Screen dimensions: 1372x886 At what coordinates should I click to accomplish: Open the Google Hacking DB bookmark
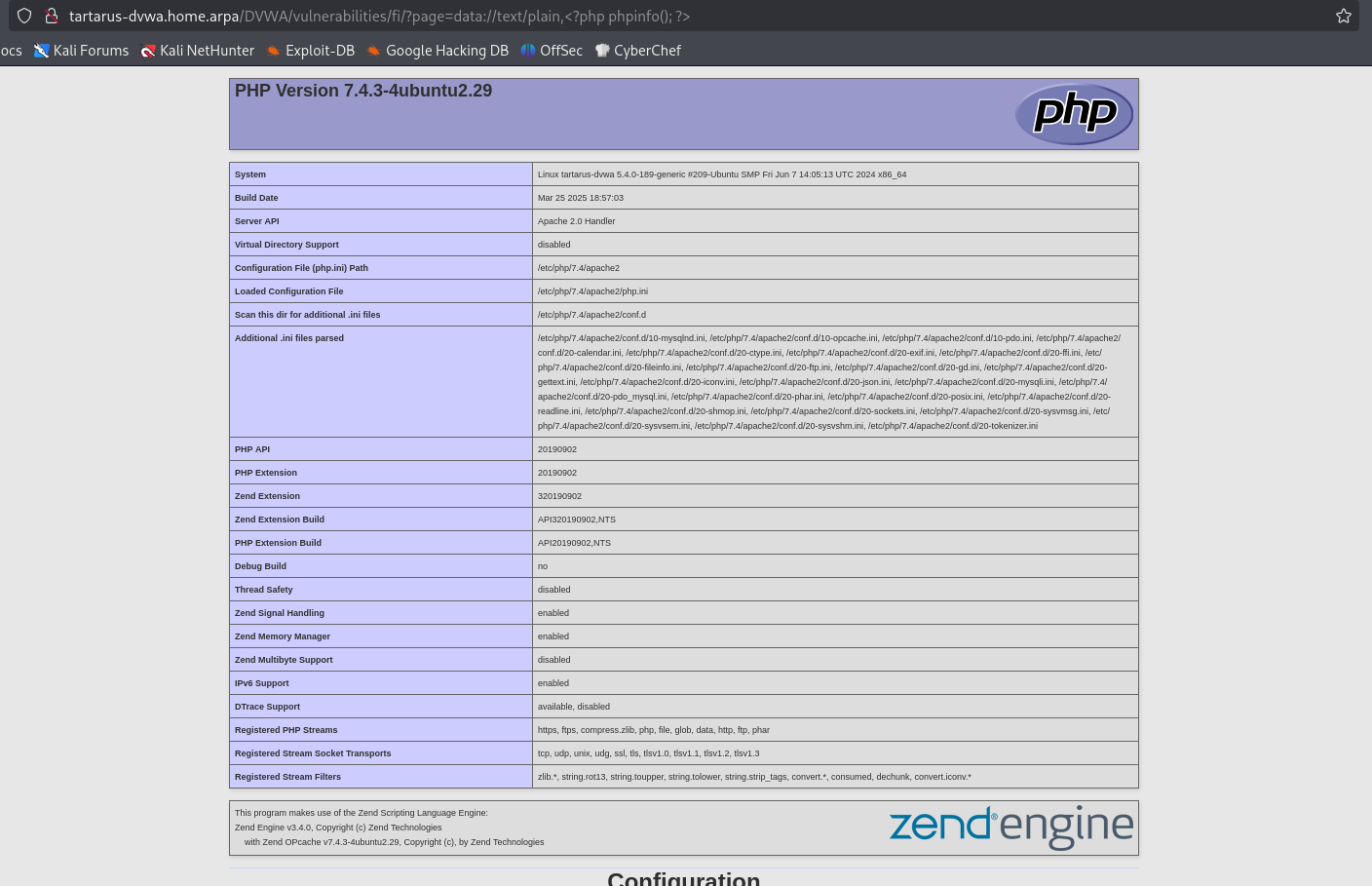coord(438,51)
